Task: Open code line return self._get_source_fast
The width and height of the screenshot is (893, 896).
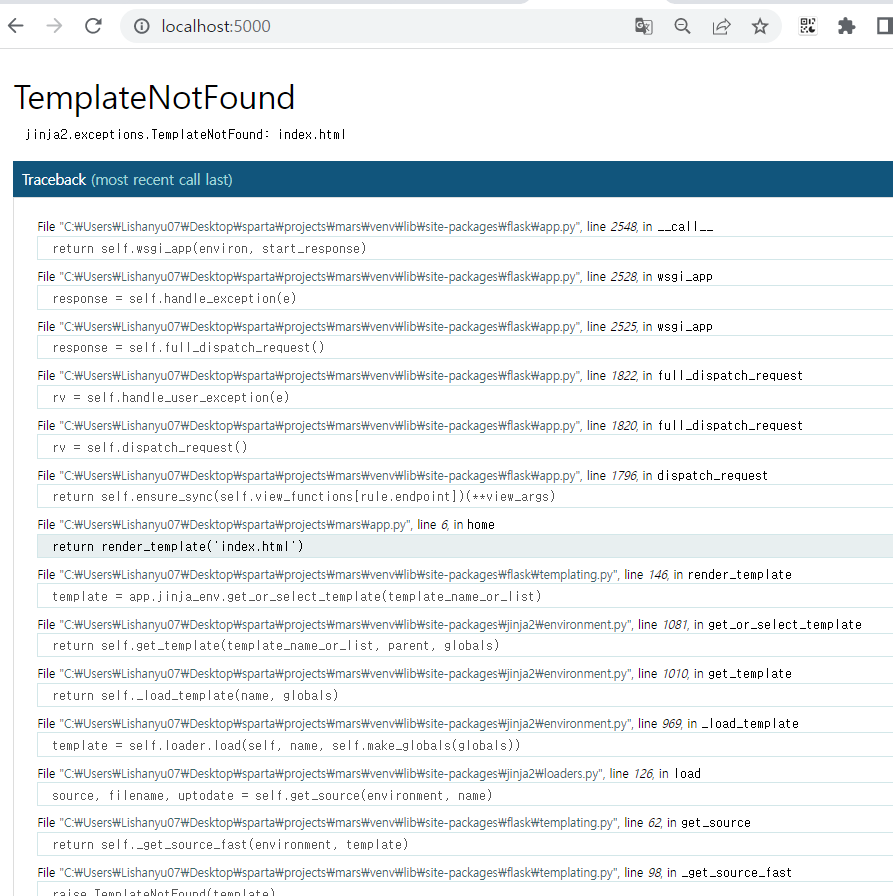Action: [x=465, y=845]
